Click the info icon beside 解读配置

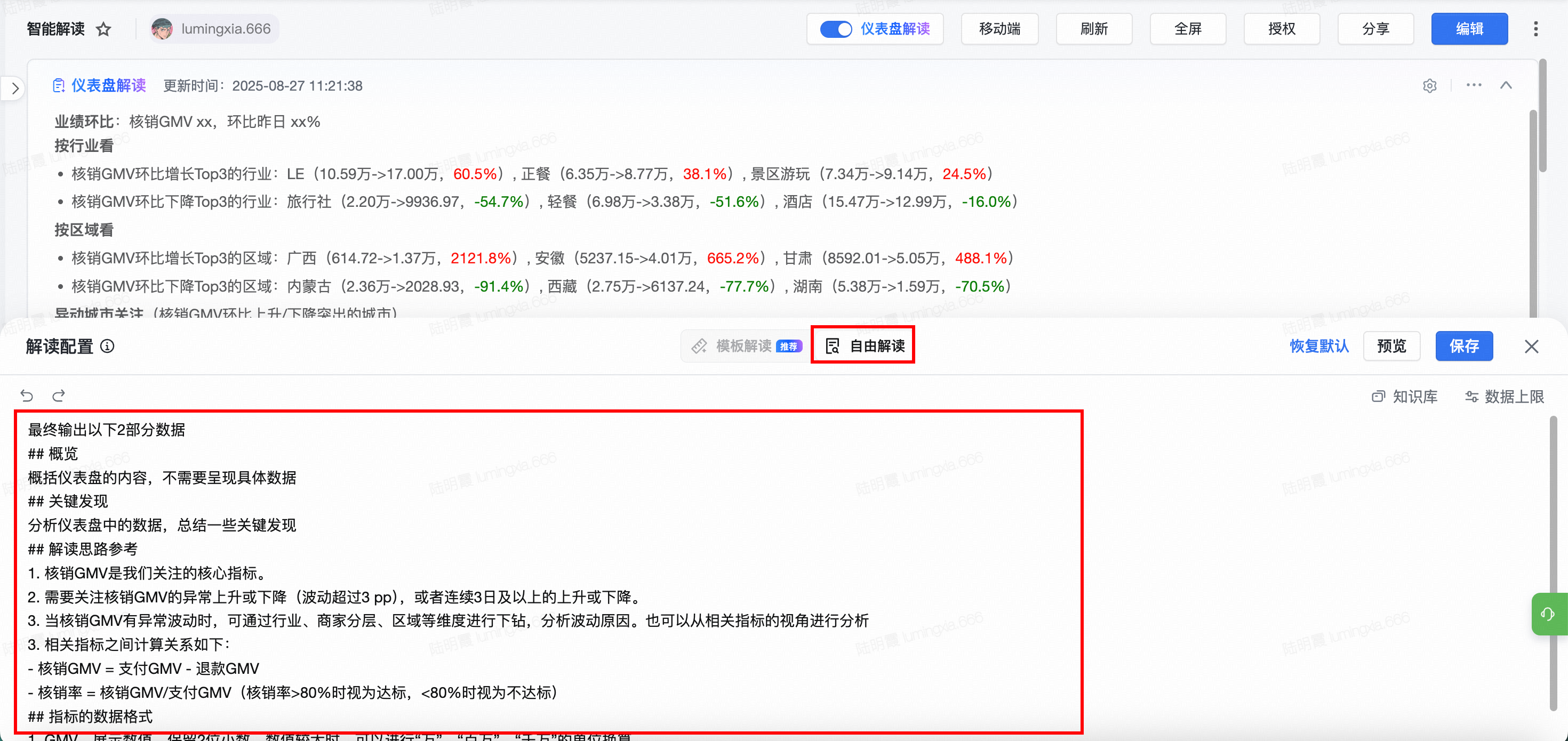click(x=107, y=346)
